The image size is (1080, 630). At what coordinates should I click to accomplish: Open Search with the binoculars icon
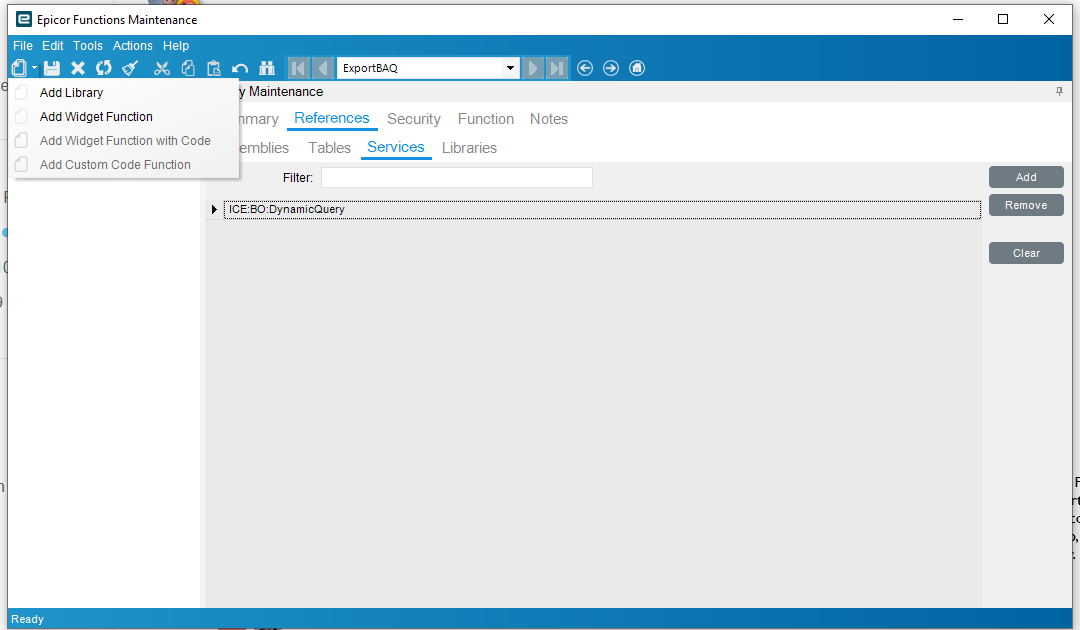tap(267, 68)
